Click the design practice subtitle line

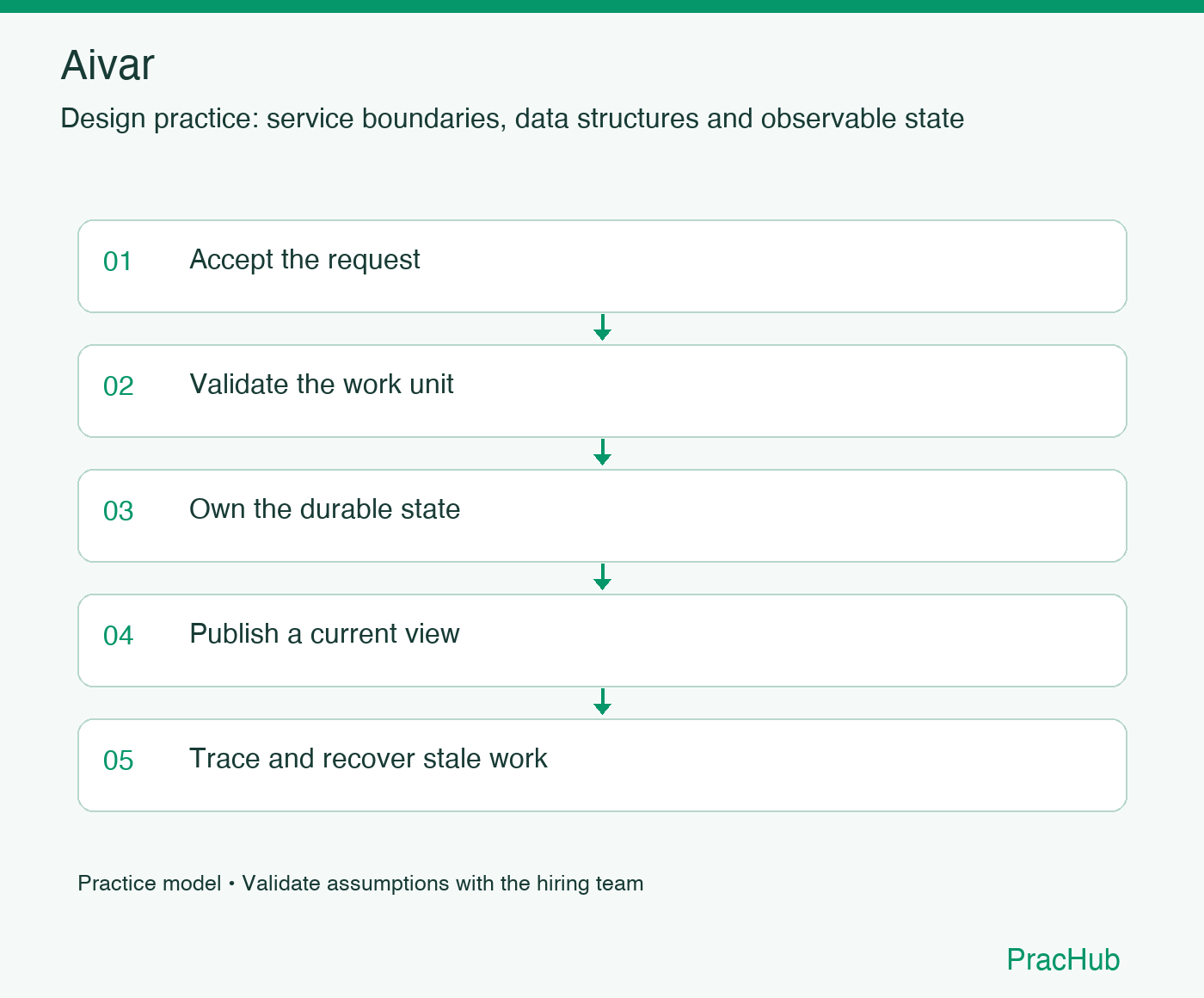tap(513, 119)
